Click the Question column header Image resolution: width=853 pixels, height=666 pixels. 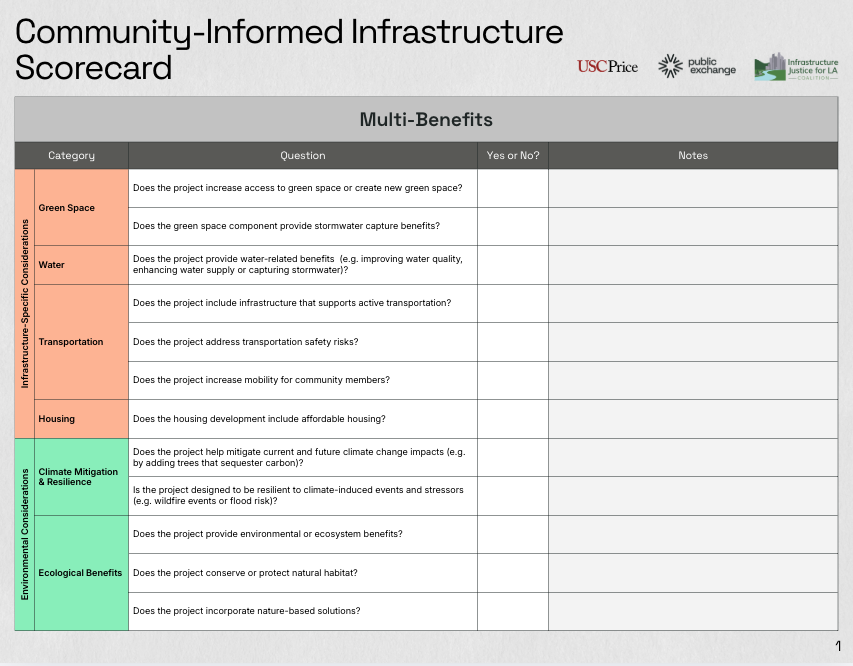[302, 156]
